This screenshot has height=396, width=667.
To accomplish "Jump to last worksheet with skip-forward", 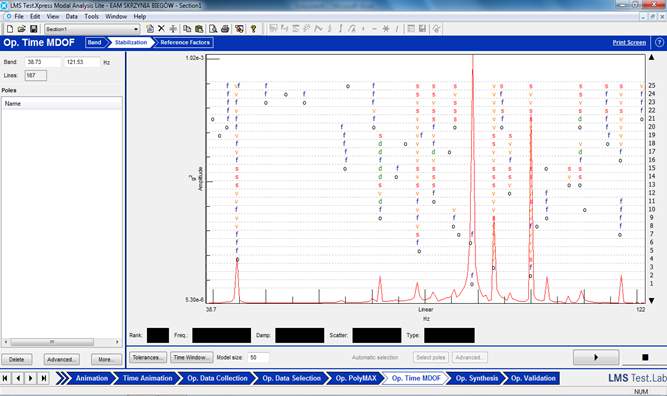I will pos(43,378).
